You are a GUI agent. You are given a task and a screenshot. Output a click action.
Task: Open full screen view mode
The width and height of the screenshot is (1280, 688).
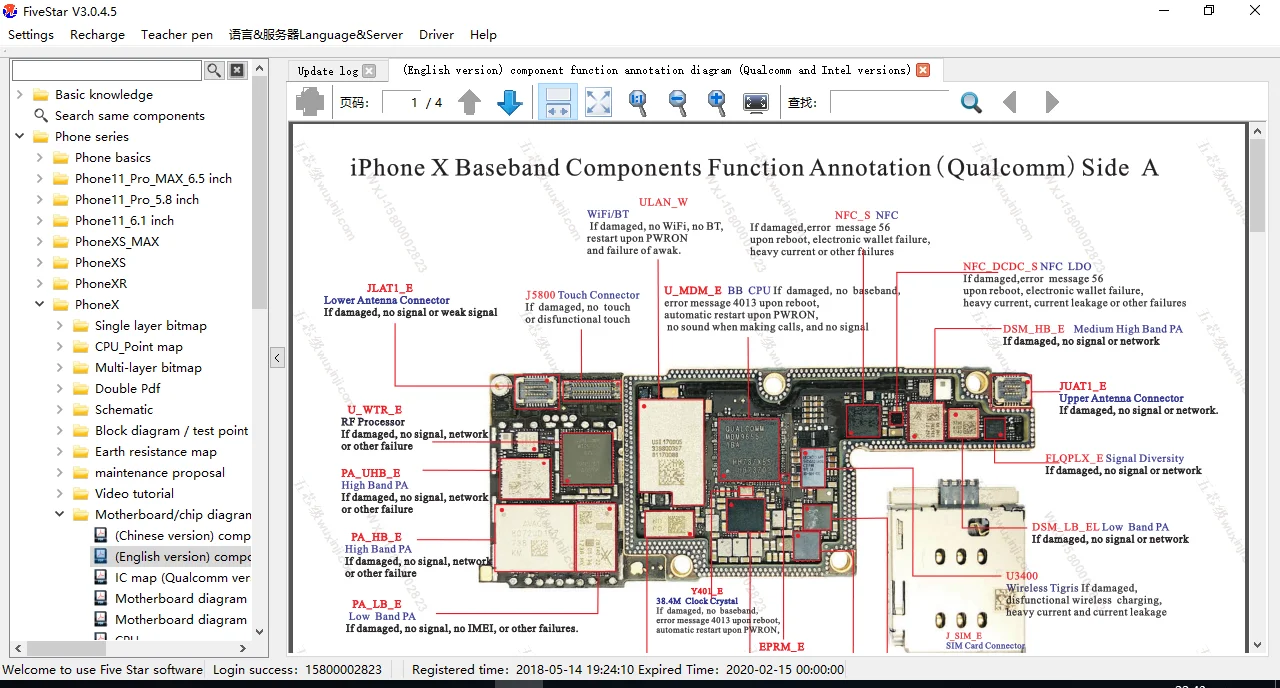[x=756, y=102]
